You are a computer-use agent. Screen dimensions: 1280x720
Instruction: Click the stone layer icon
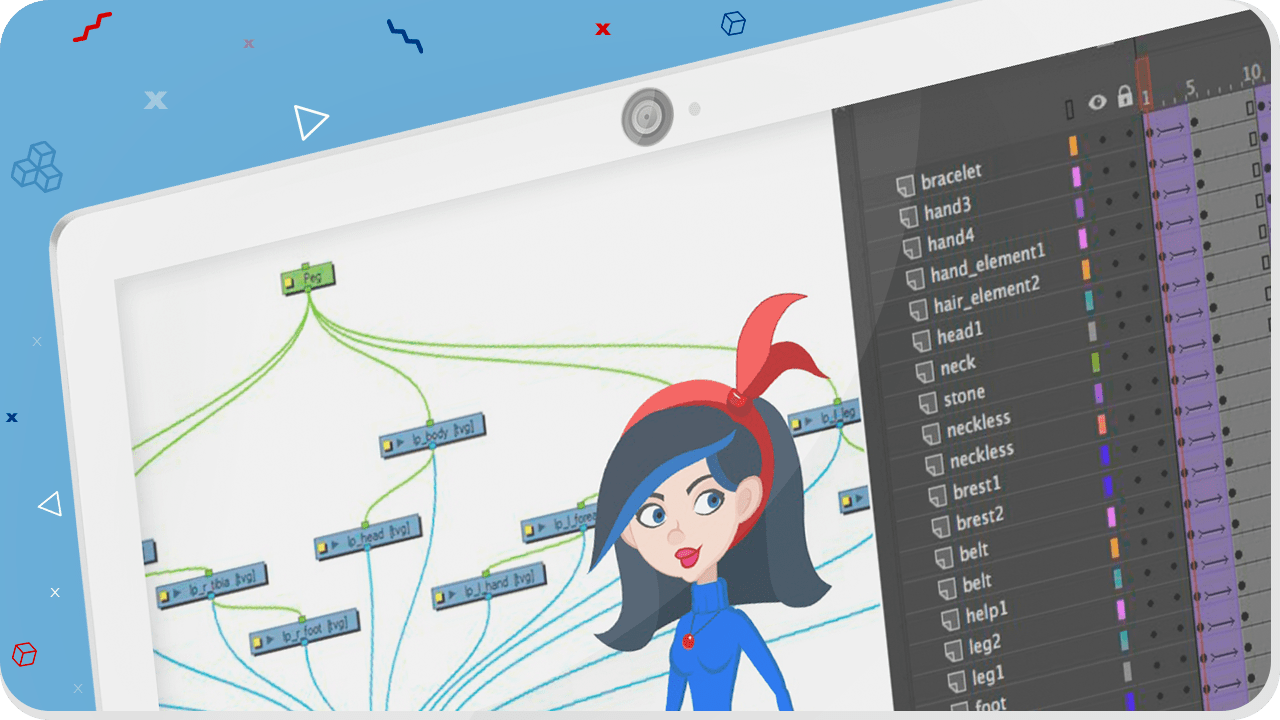[x=928, y=403]
